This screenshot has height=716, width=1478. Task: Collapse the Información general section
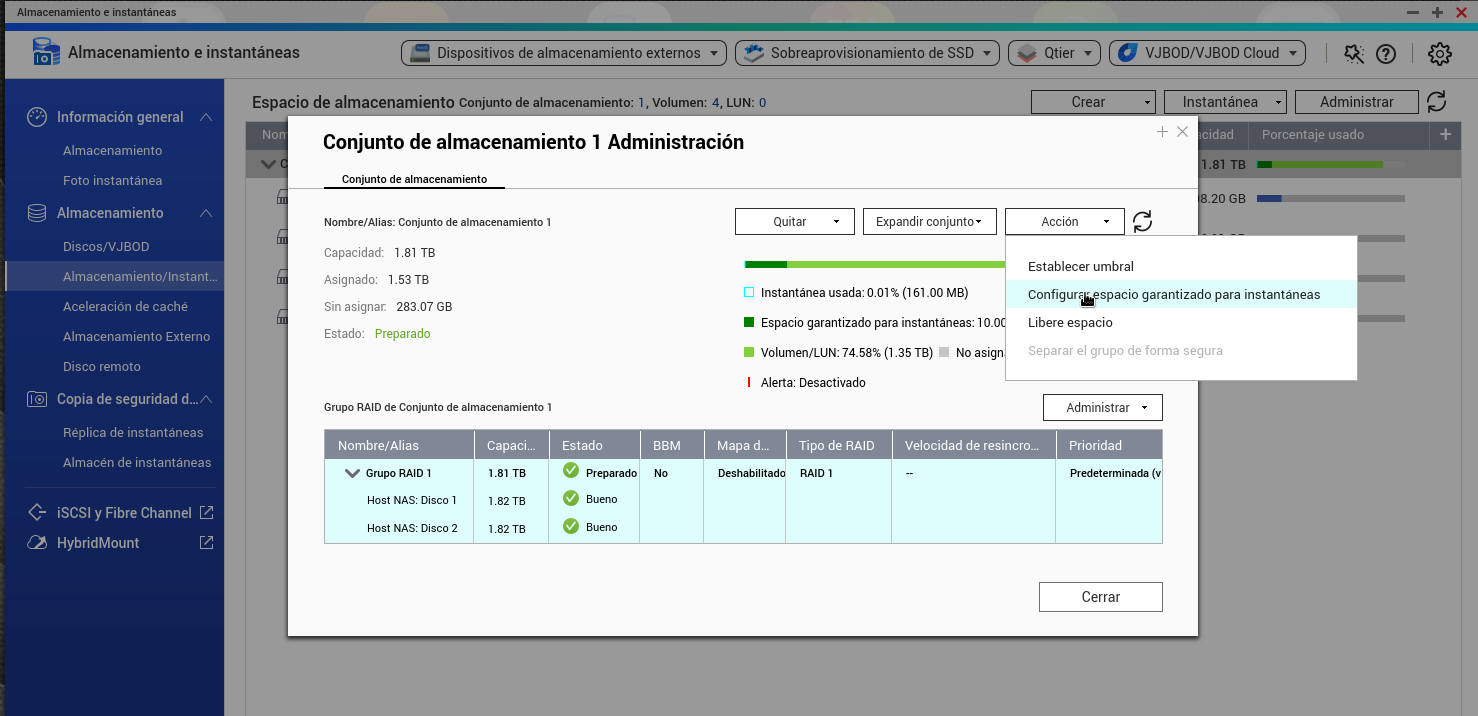tap(205, 117)
